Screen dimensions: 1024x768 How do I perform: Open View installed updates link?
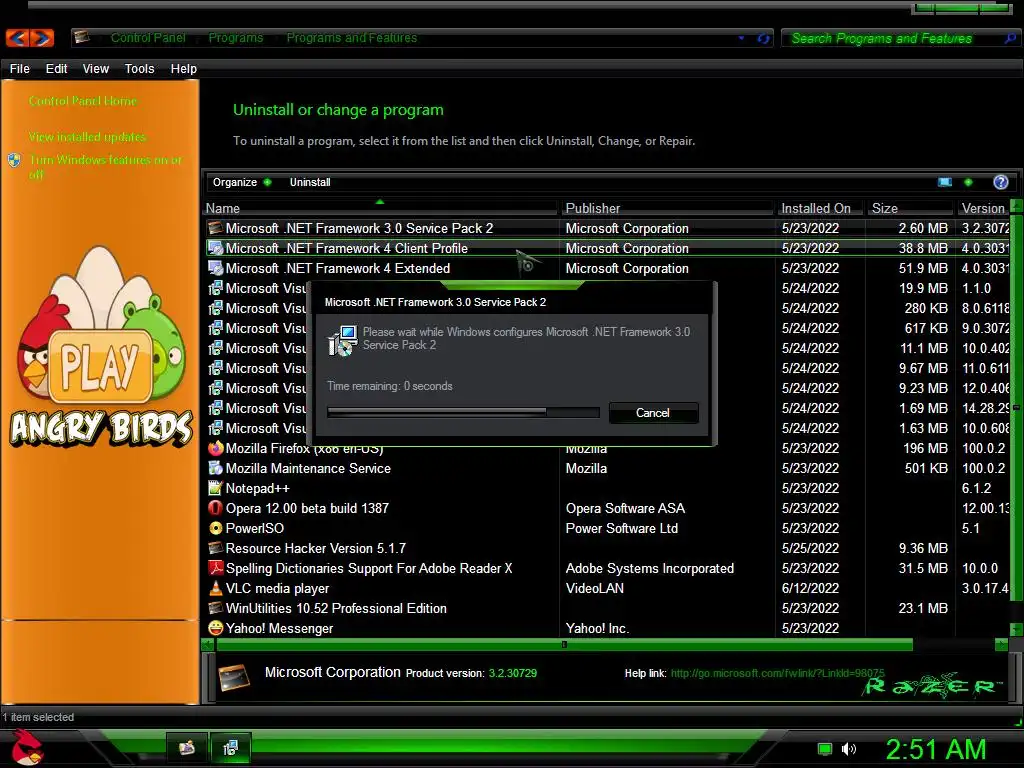pyautogui.click(x=88, y=137)
